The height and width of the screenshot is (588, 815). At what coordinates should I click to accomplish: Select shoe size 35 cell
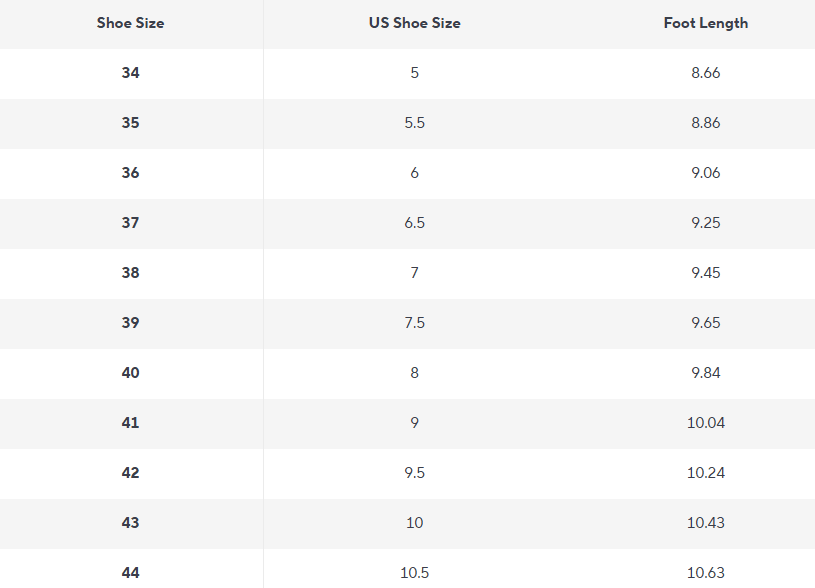click(130, 123)
